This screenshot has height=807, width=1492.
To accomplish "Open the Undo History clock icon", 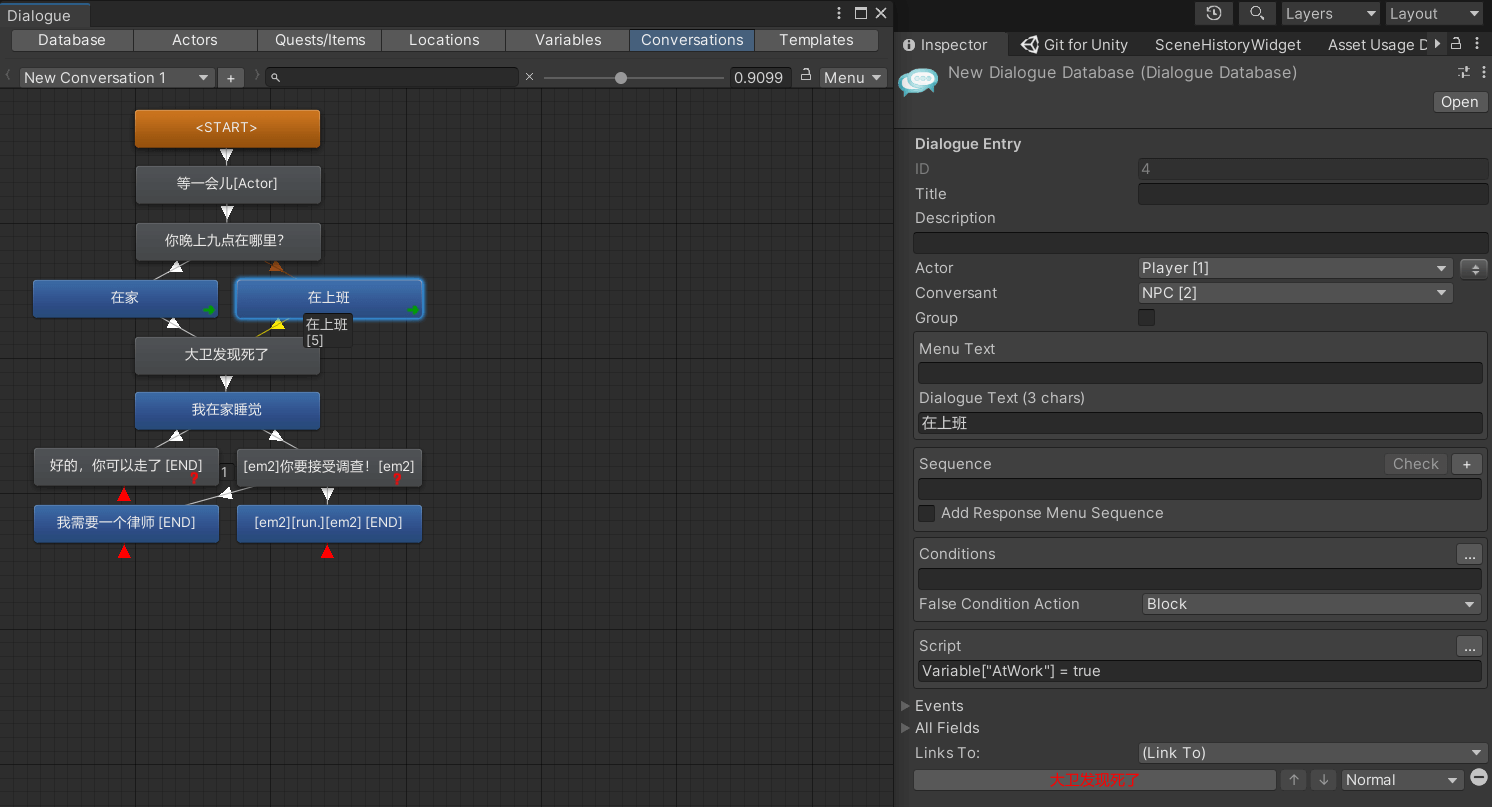I will pyautogui.click(x=1213, y=13).
